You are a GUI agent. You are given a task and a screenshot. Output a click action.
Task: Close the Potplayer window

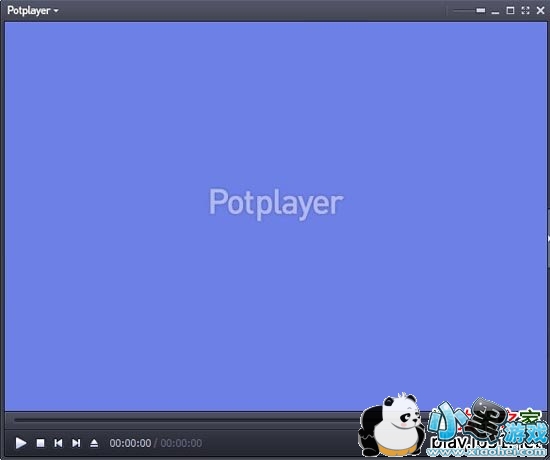tap(541, 11)
